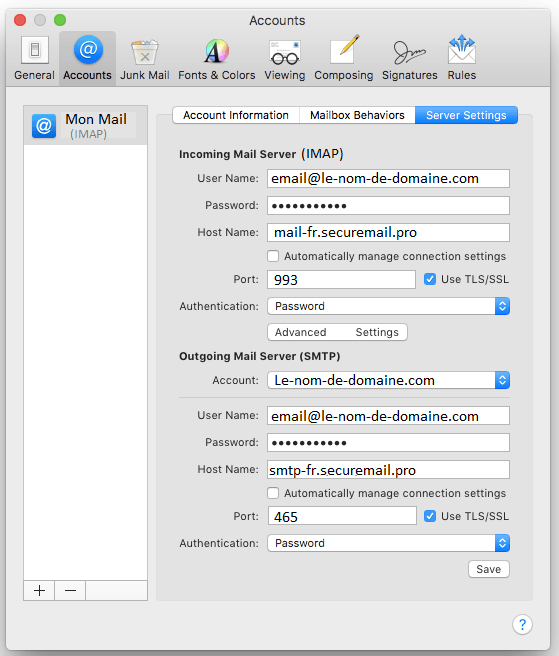
Task: Click the incoming Host Name field
Action: [388, 232]
